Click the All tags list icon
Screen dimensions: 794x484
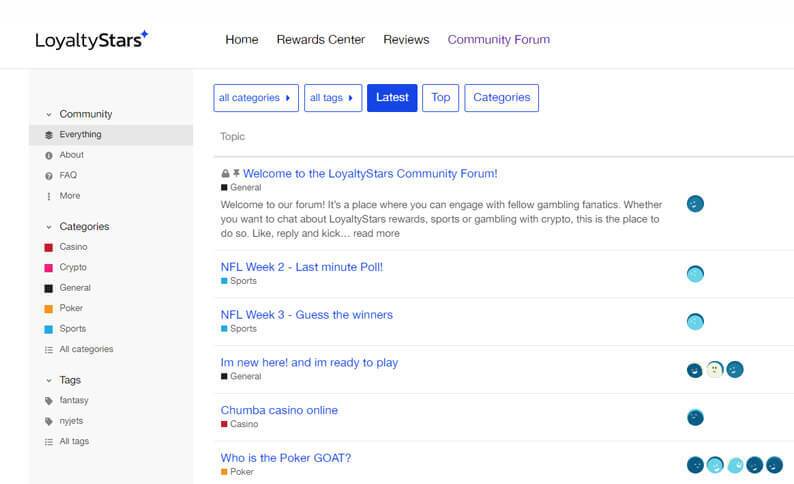click(49, 442)
